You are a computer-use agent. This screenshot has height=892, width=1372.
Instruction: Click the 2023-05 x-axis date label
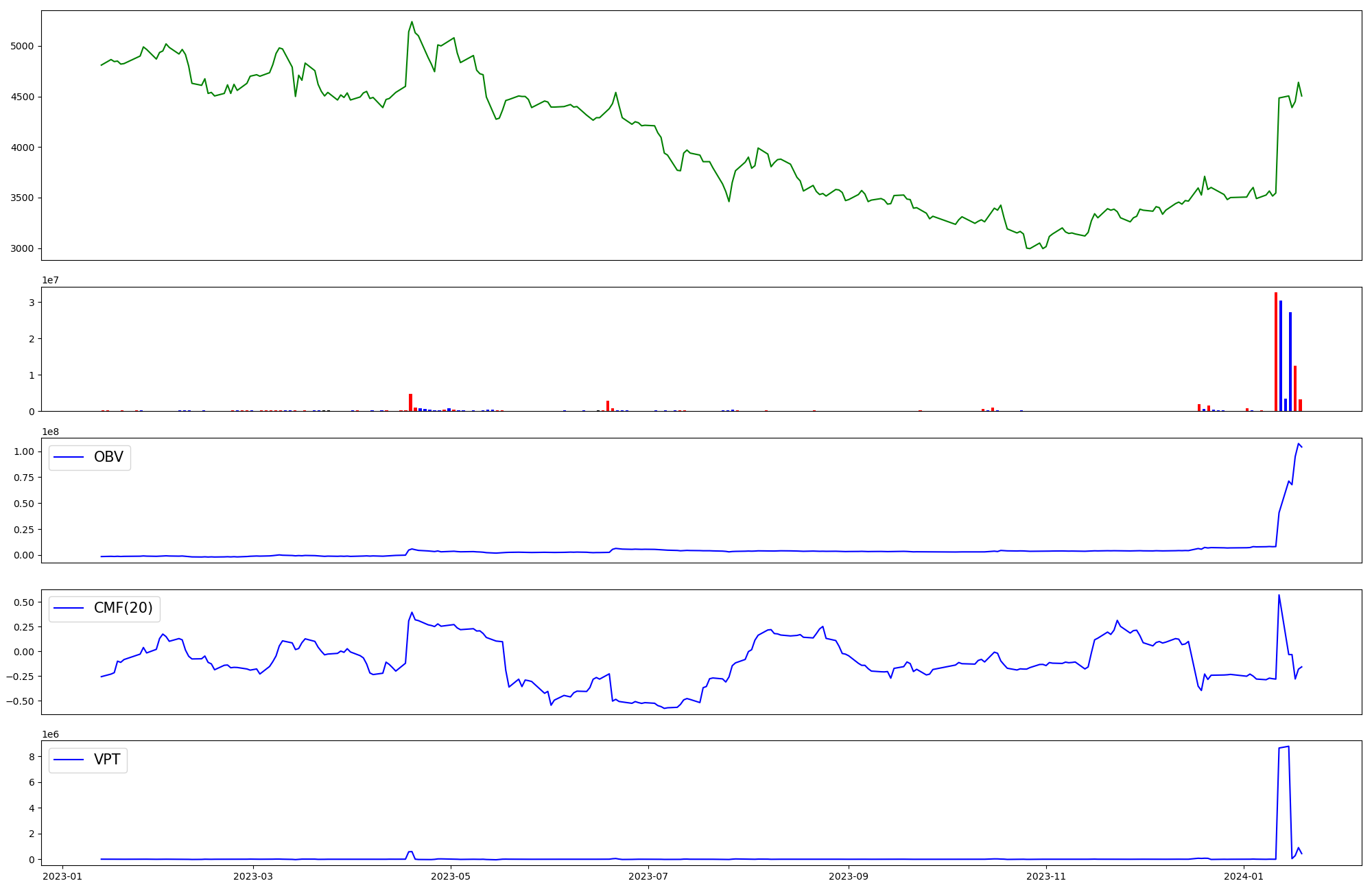pyautogui.click(x=451, y=876)
